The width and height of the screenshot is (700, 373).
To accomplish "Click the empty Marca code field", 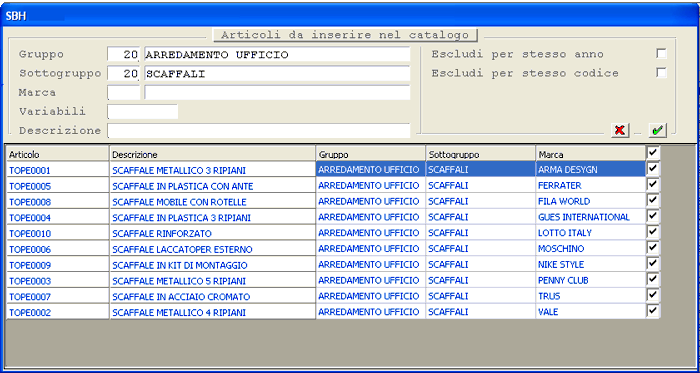I will [124, 93].
